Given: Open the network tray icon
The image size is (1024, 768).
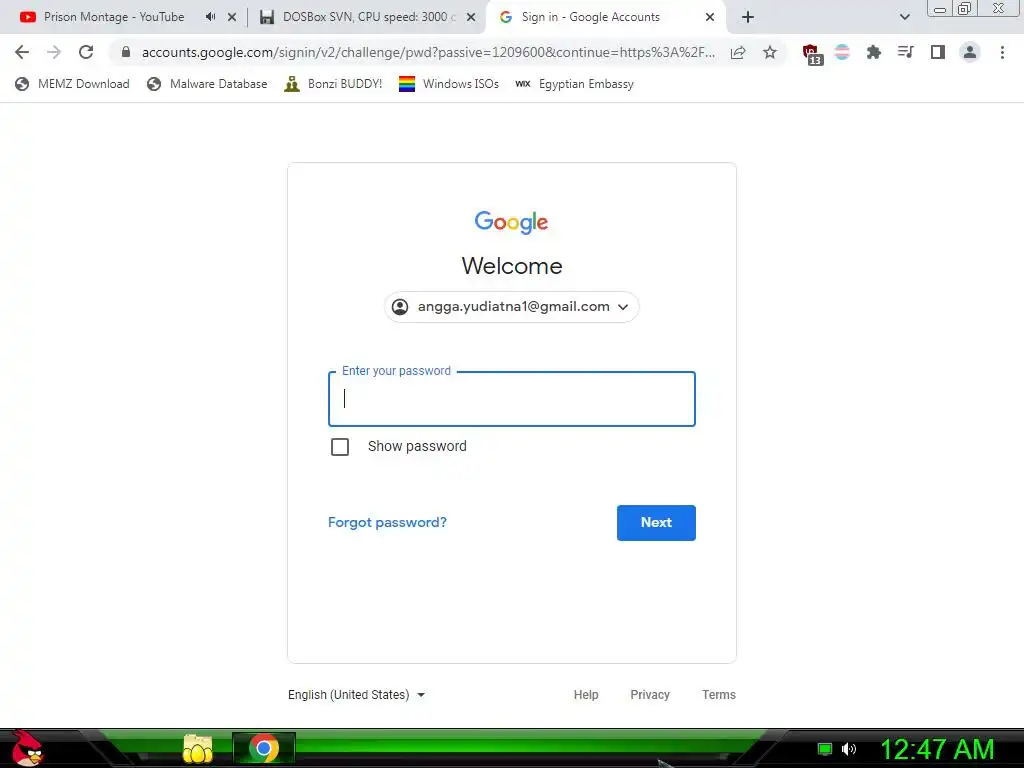Looking at the screenshot, I should pyautogui.click(x=825, y=749).
